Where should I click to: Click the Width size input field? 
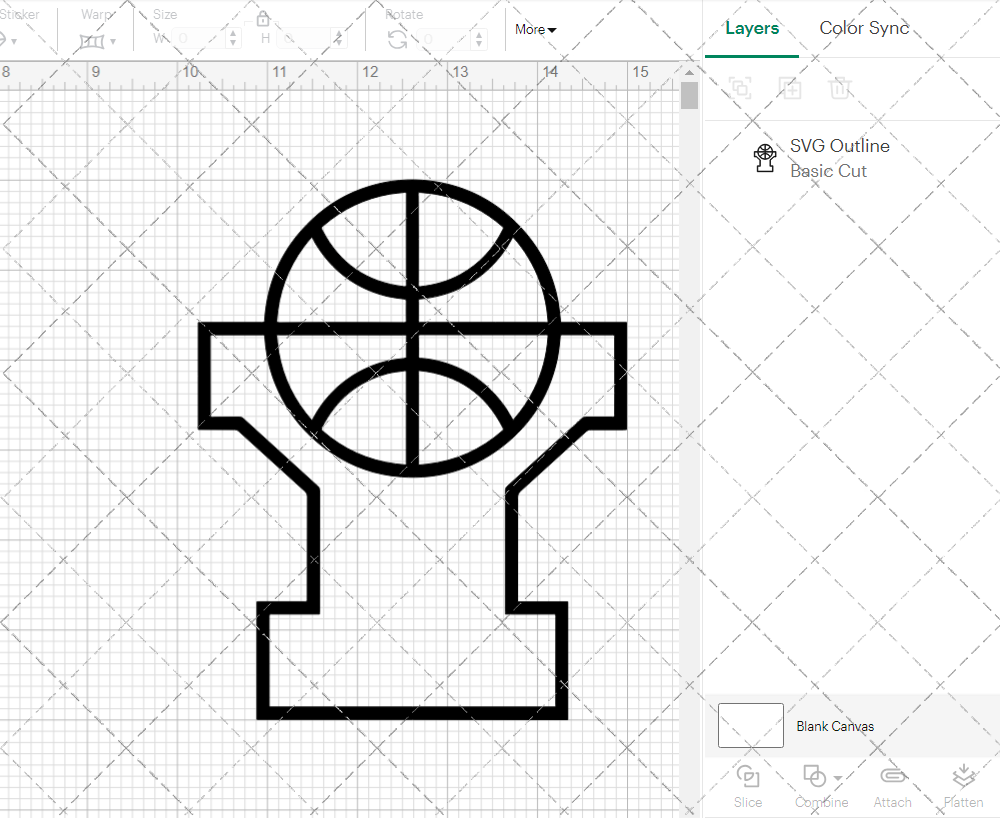[x=200, y=39]
